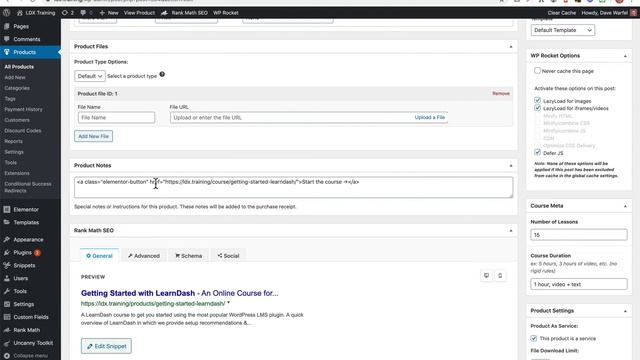This screenshot has height=360, width=640.
Task: Click the Uncanny Toolkit sidebar icon
Action: (7, 343)
